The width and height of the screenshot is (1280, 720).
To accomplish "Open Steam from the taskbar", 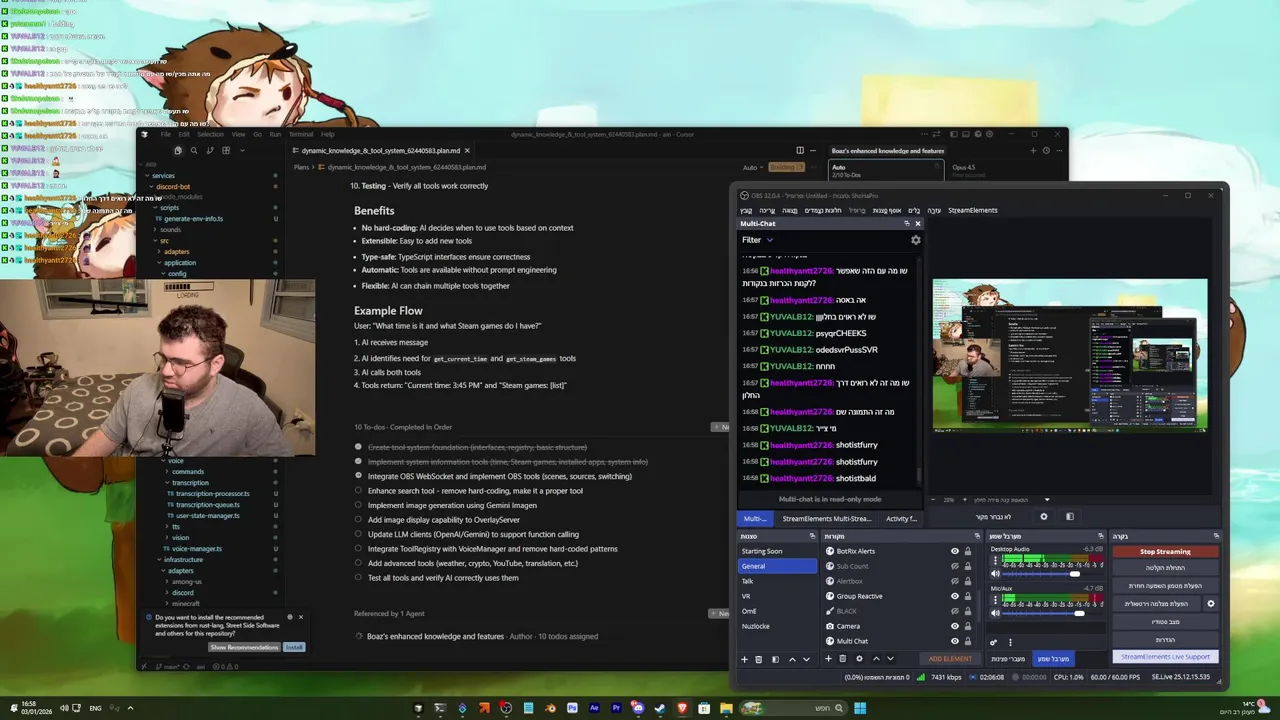I will pyautogui.click(x=660, y=709).
